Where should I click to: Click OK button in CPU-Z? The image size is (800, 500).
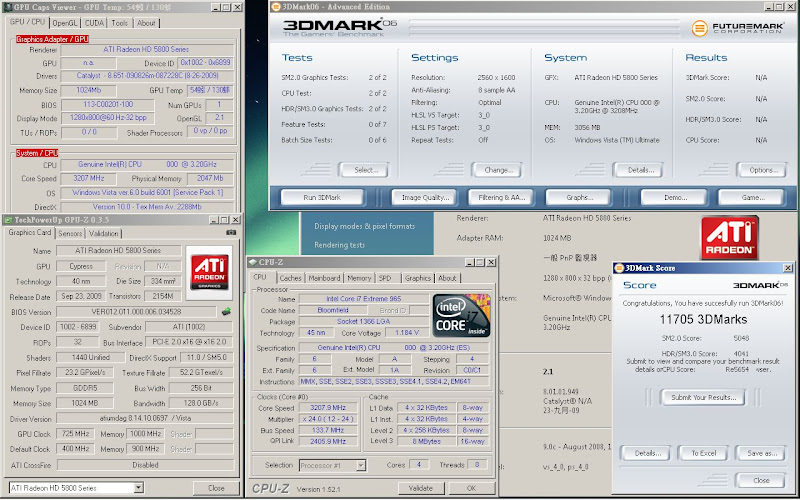click(471, 488)
